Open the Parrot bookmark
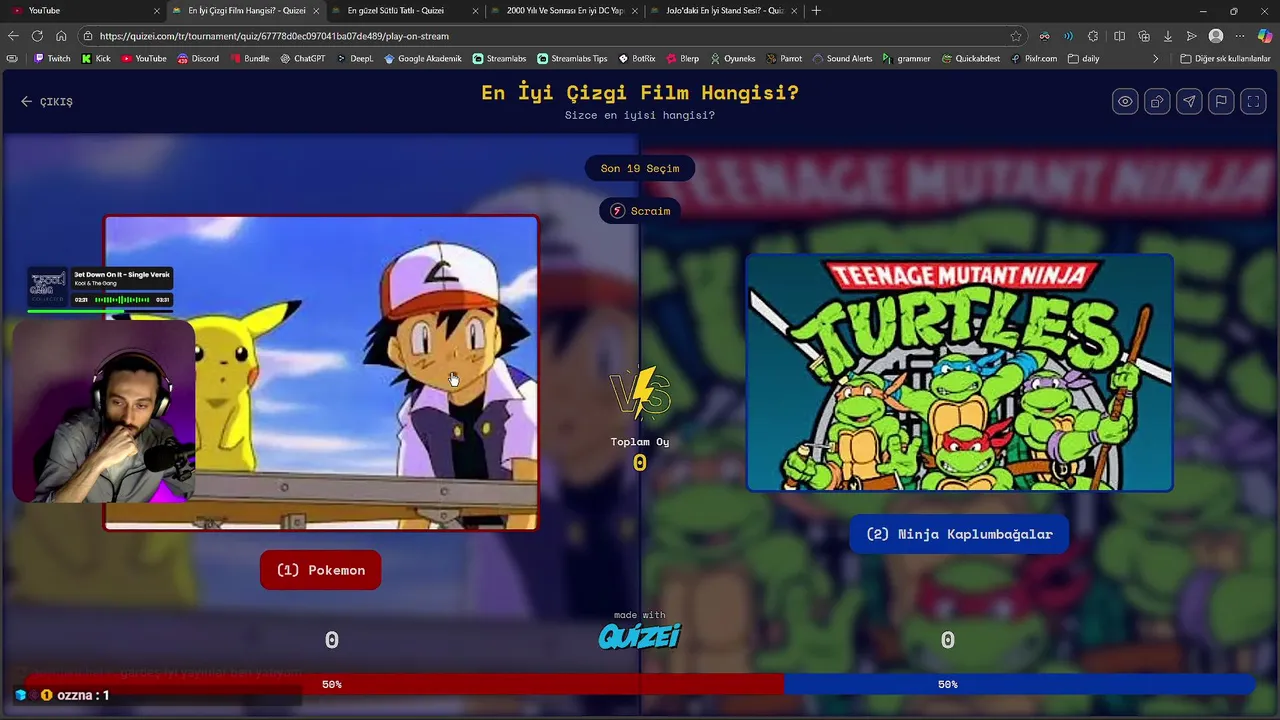The width and height of the screenshot is (1280, 720). (784, 58)
